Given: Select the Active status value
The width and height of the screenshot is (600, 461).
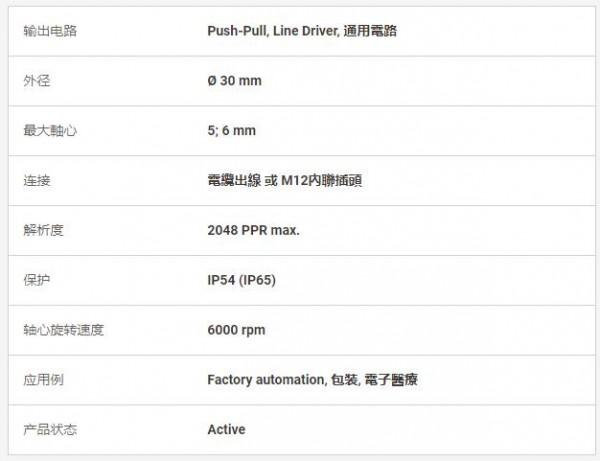Looking at the screenshot, I should [226, 430].
